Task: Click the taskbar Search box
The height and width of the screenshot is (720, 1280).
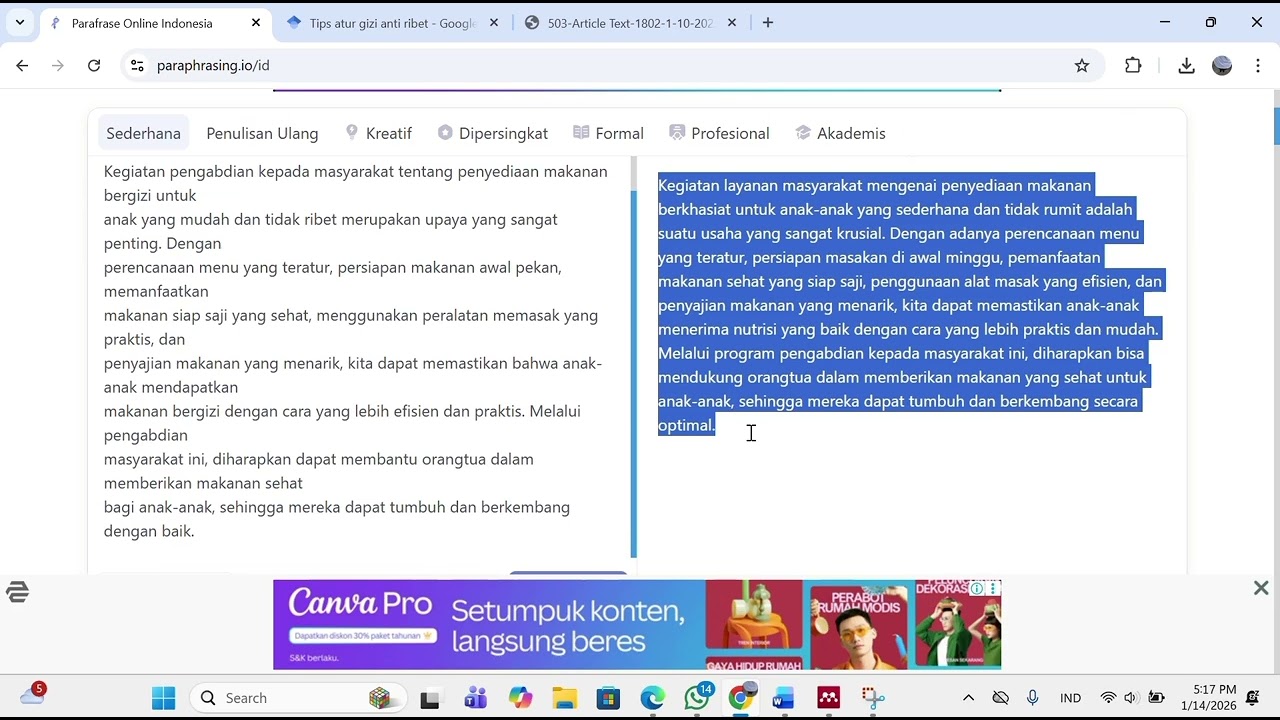Action: pyautogui.click(x=298, y=698)
